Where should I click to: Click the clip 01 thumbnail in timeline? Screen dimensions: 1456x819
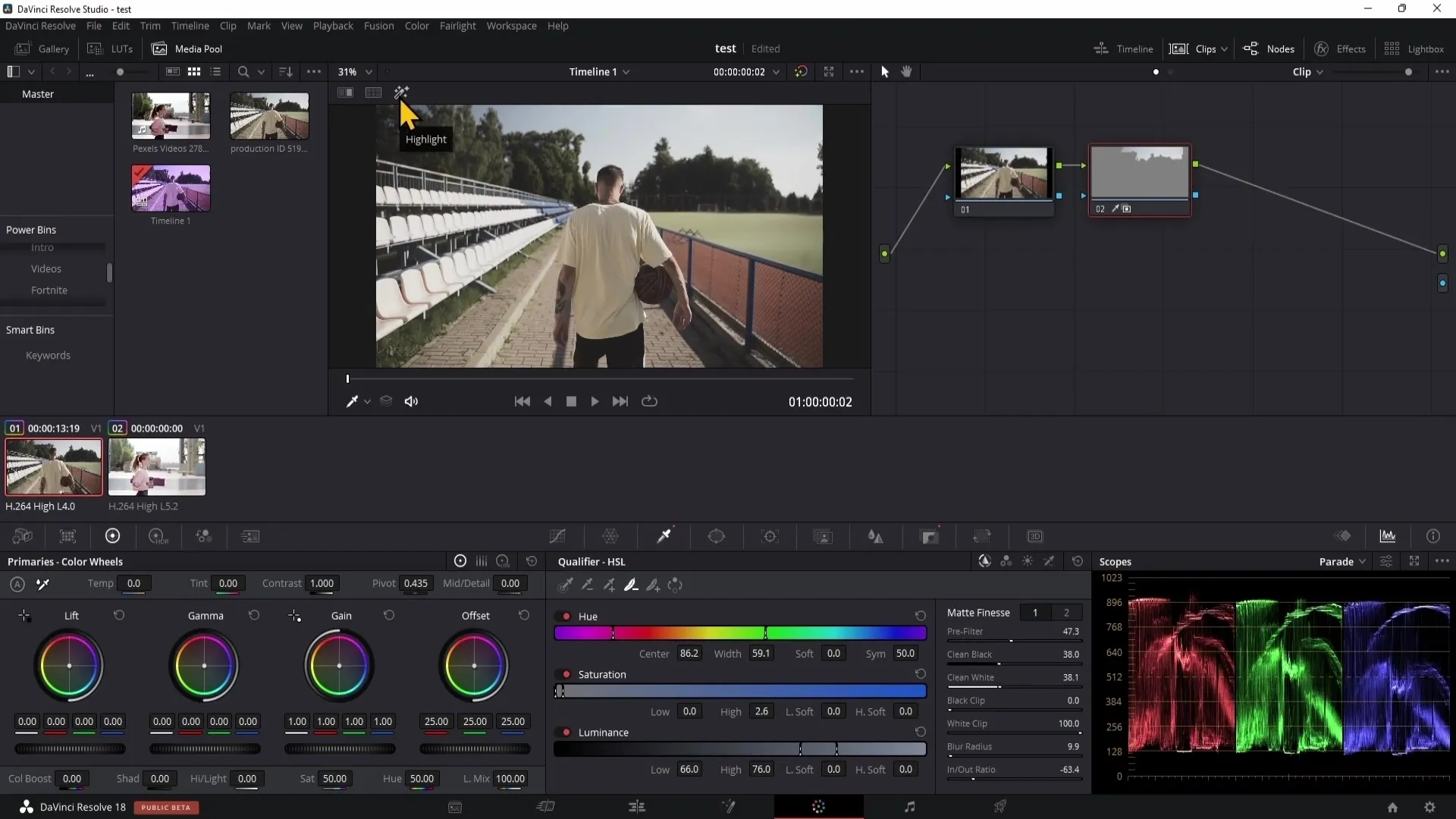point(53,467)
